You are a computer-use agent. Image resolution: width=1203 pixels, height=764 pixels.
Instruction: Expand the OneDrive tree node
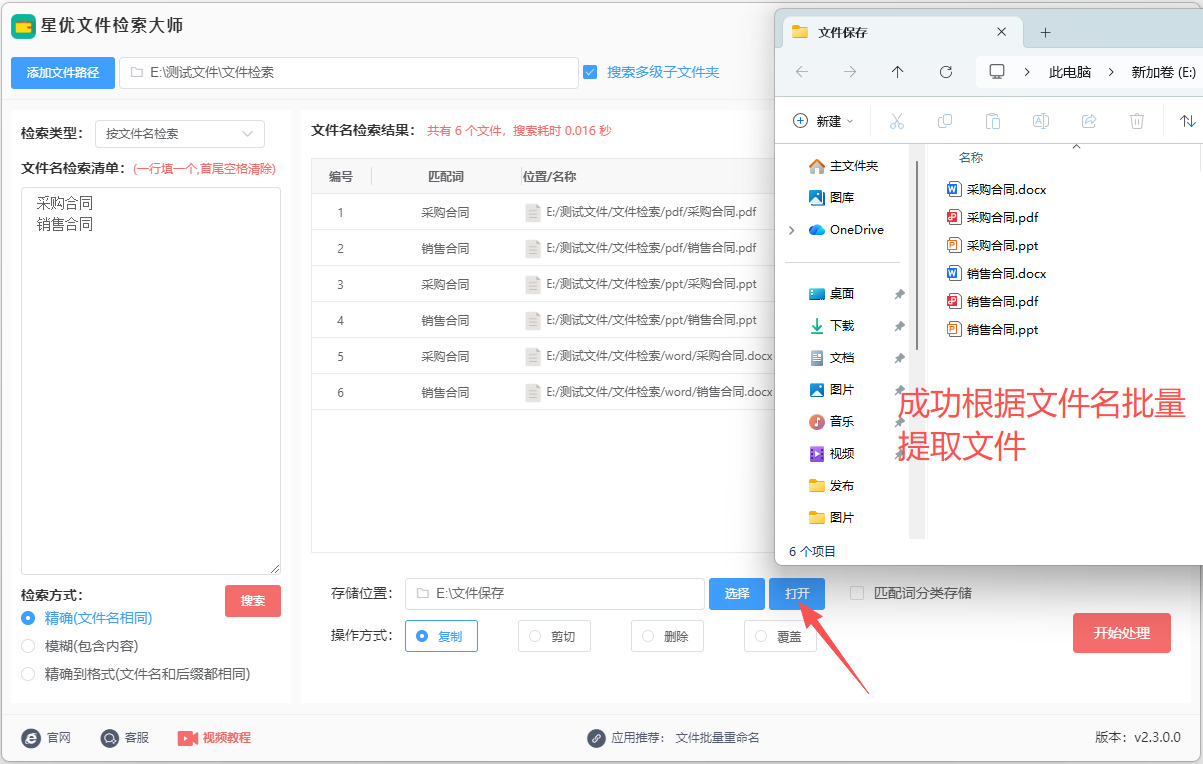[792, 230]
